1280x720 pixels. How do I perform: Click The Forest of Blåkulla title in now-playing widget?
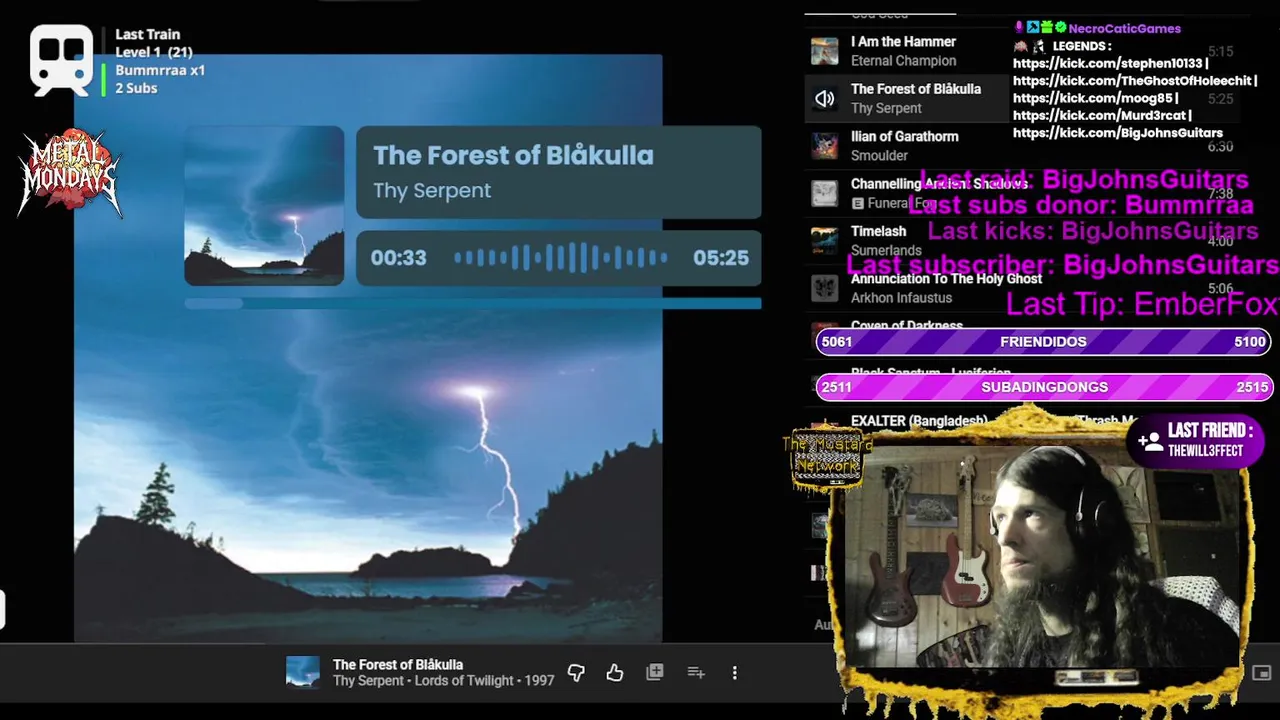[513, 155]
